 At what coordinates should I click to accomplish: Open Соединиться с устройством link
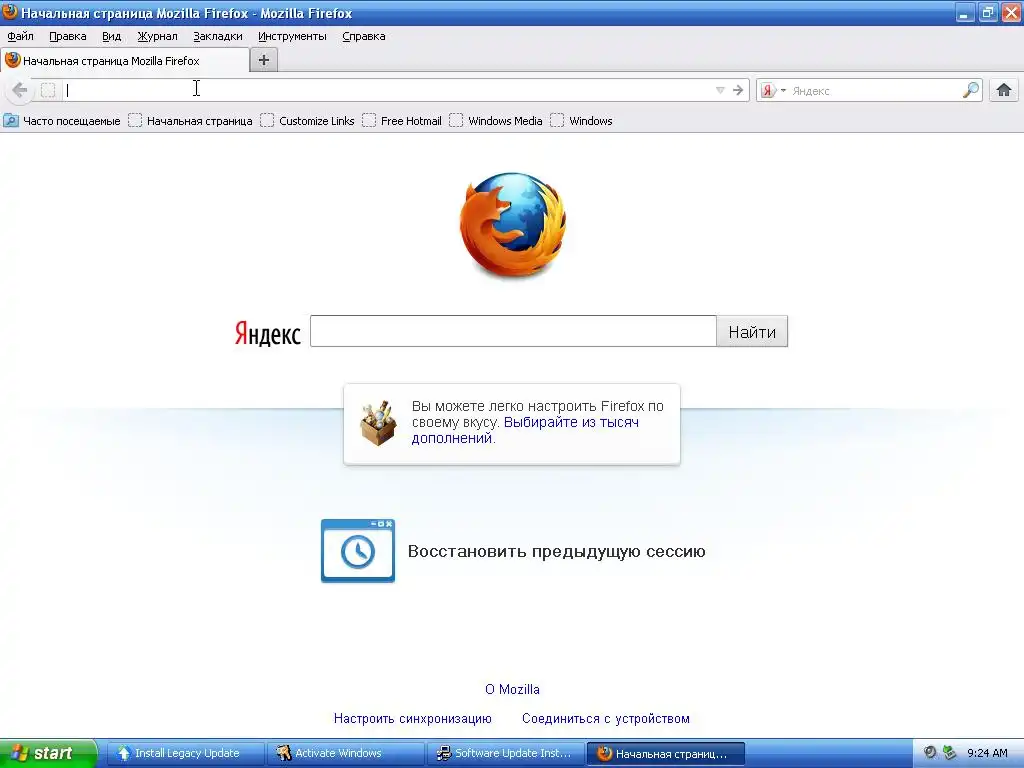click(605, 718)
